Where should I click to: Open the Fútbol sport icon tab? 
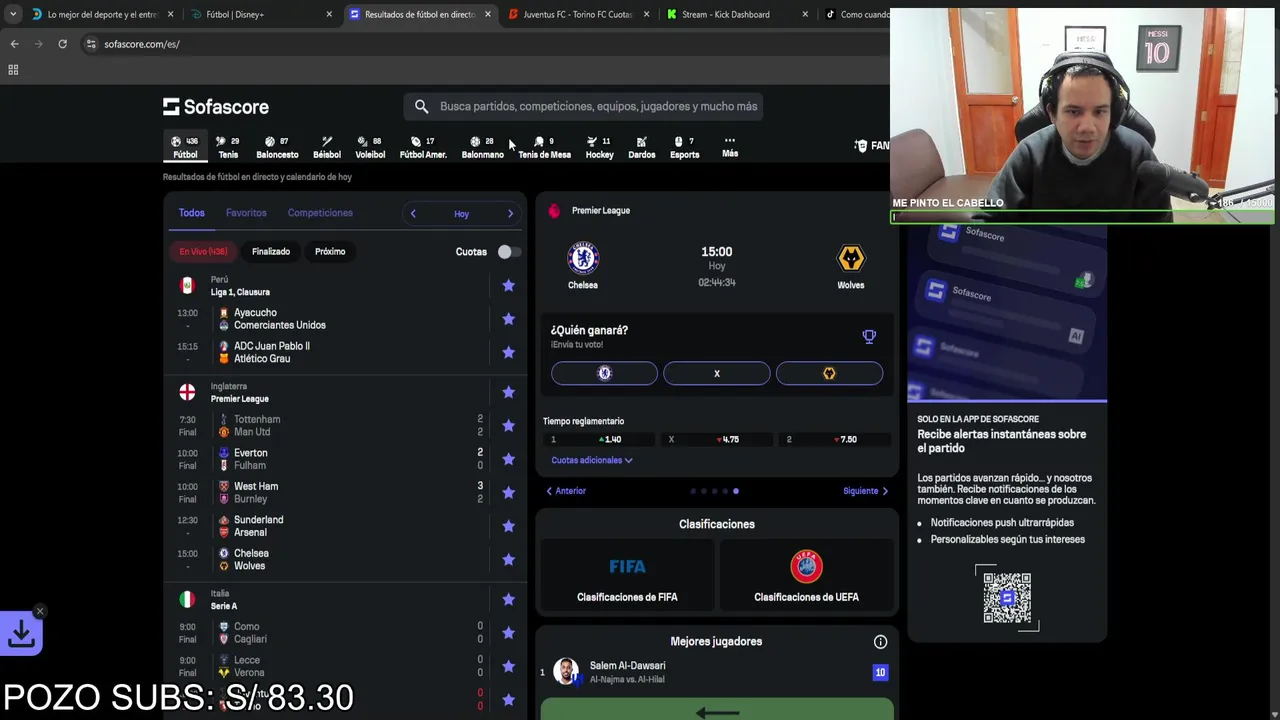tap(185, 147)
